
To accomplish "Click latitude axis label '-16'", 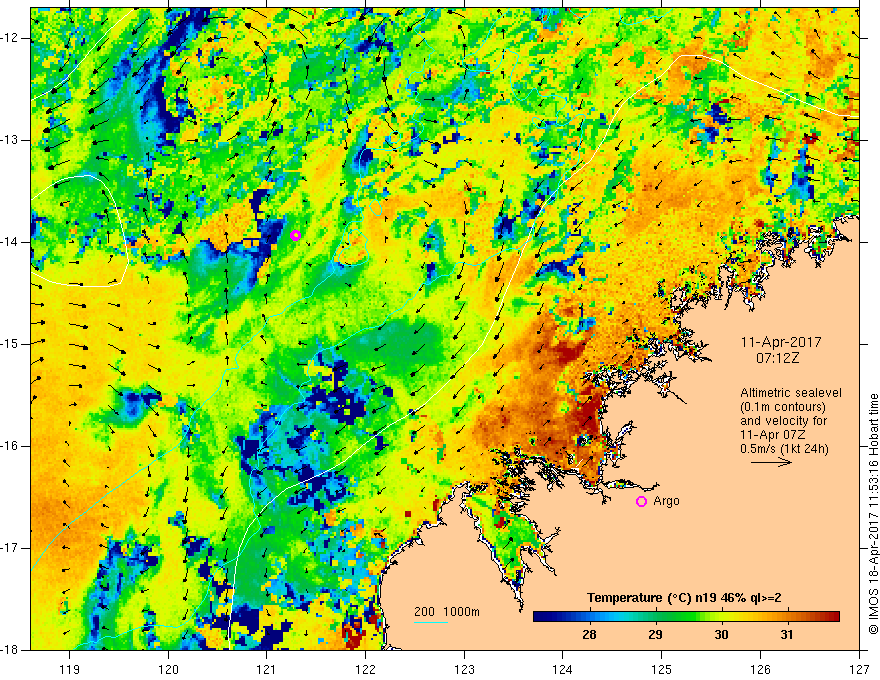I will (11, 446).
